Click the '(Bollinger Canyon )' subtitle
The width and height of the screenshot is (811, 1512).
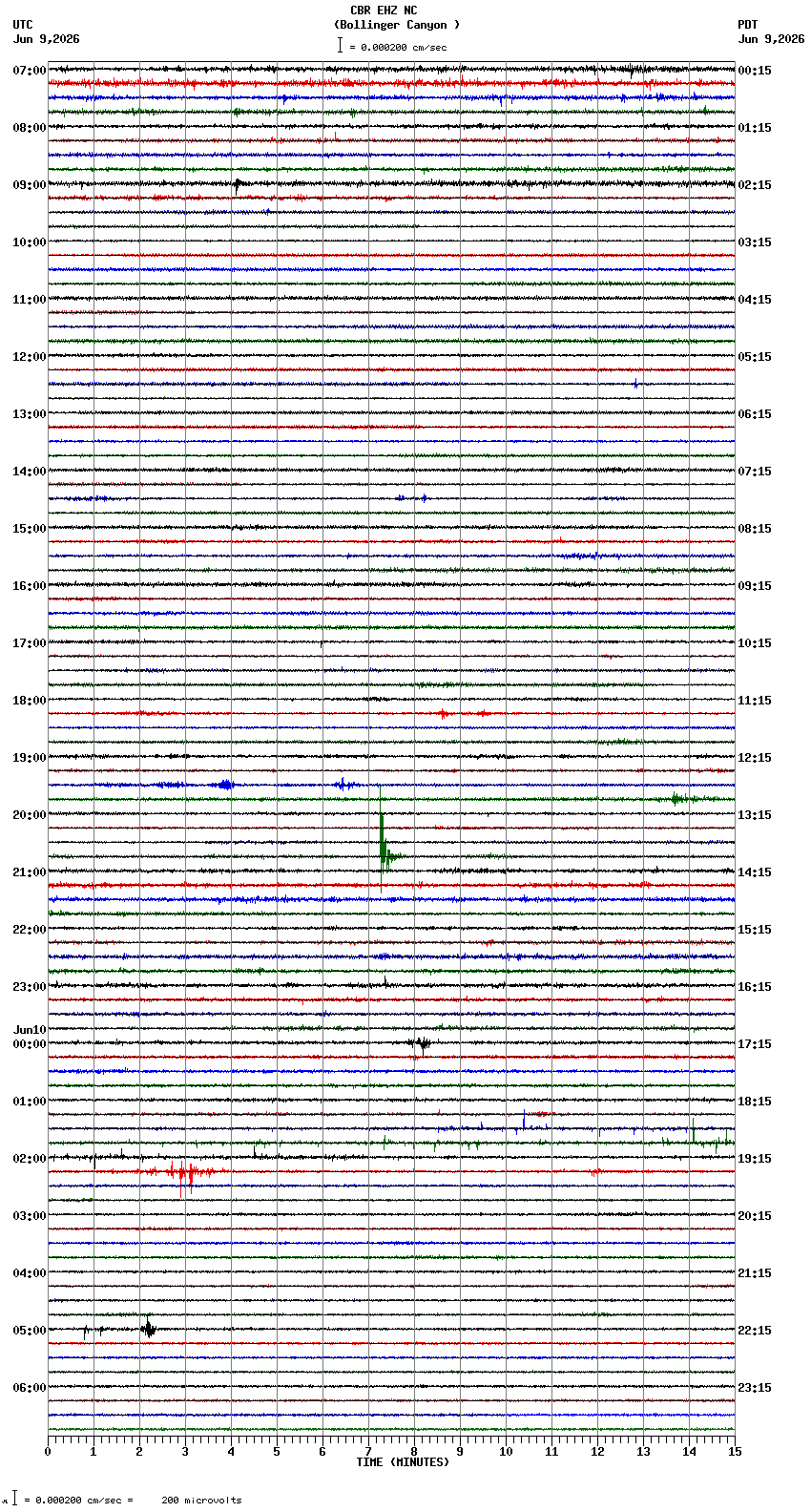(397, 25)
